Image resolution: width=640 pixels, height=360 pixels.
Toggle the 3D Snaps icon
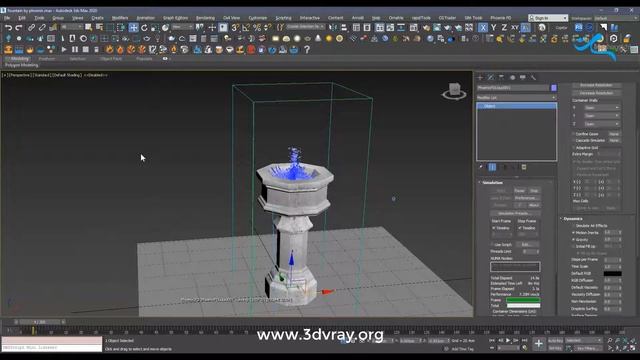(235, 28)
